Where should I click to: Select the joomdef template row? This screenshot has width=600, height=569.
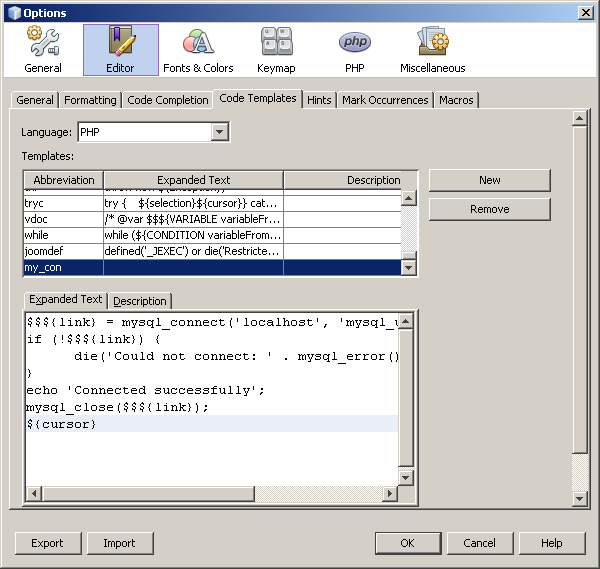63,251
